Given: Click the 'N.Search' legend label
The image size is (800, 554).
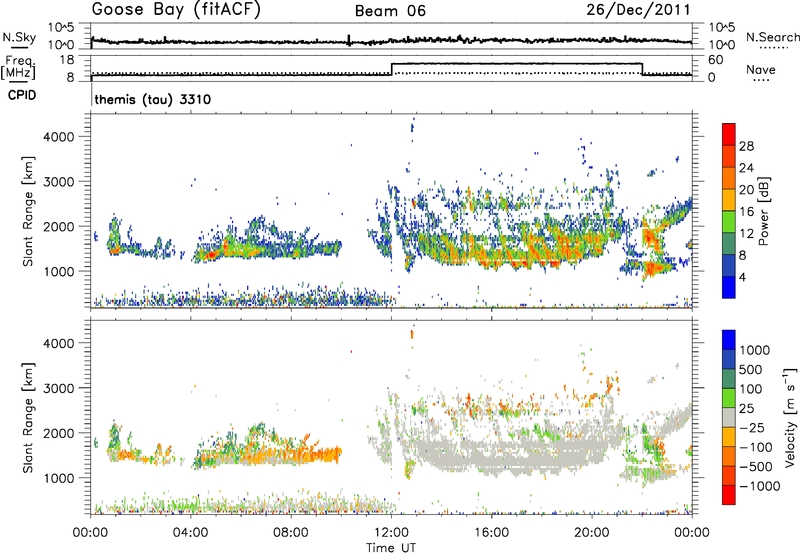Looking at the screenshot, I should click(x=772, y=37).
